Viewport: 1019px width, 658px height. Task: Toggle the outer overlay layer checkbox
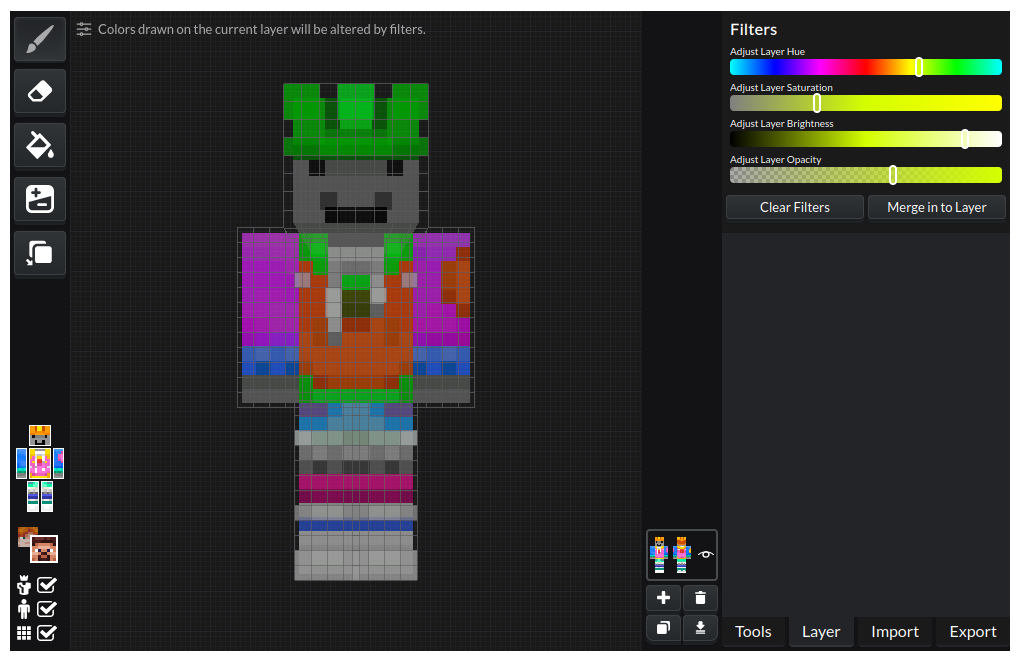point(47,585)
